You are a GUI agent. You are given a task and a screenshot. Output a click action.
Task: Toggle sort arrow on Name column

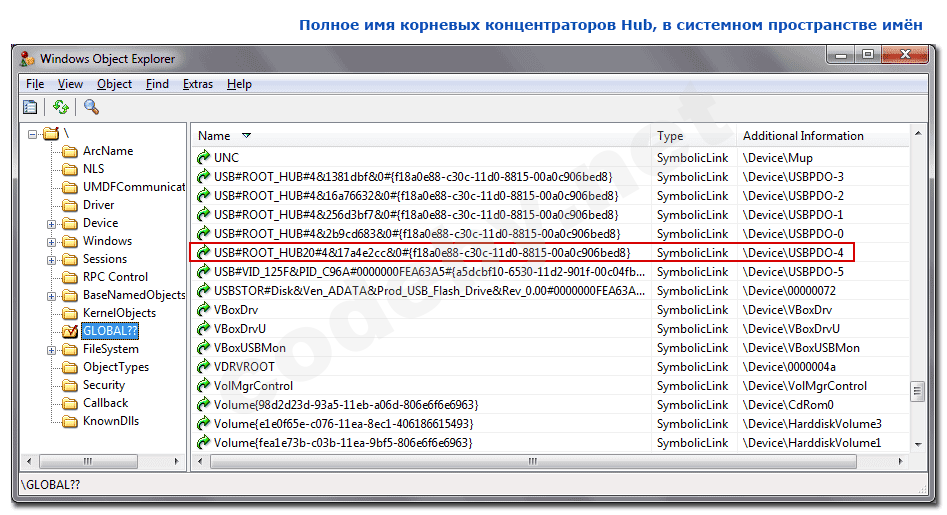coord(246,136)
